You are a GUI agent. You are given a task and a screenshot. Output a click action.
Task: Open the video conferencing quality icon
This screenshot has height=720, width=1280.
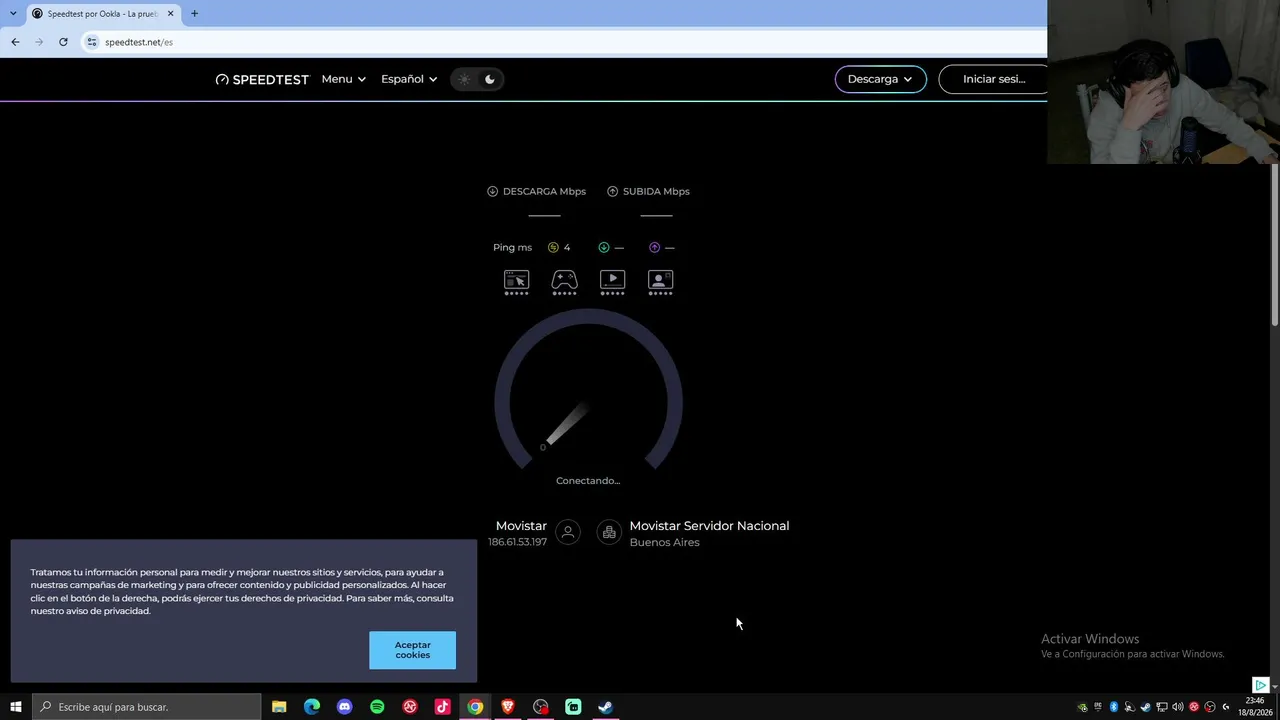pyautogui.click(x=660, y=281)
